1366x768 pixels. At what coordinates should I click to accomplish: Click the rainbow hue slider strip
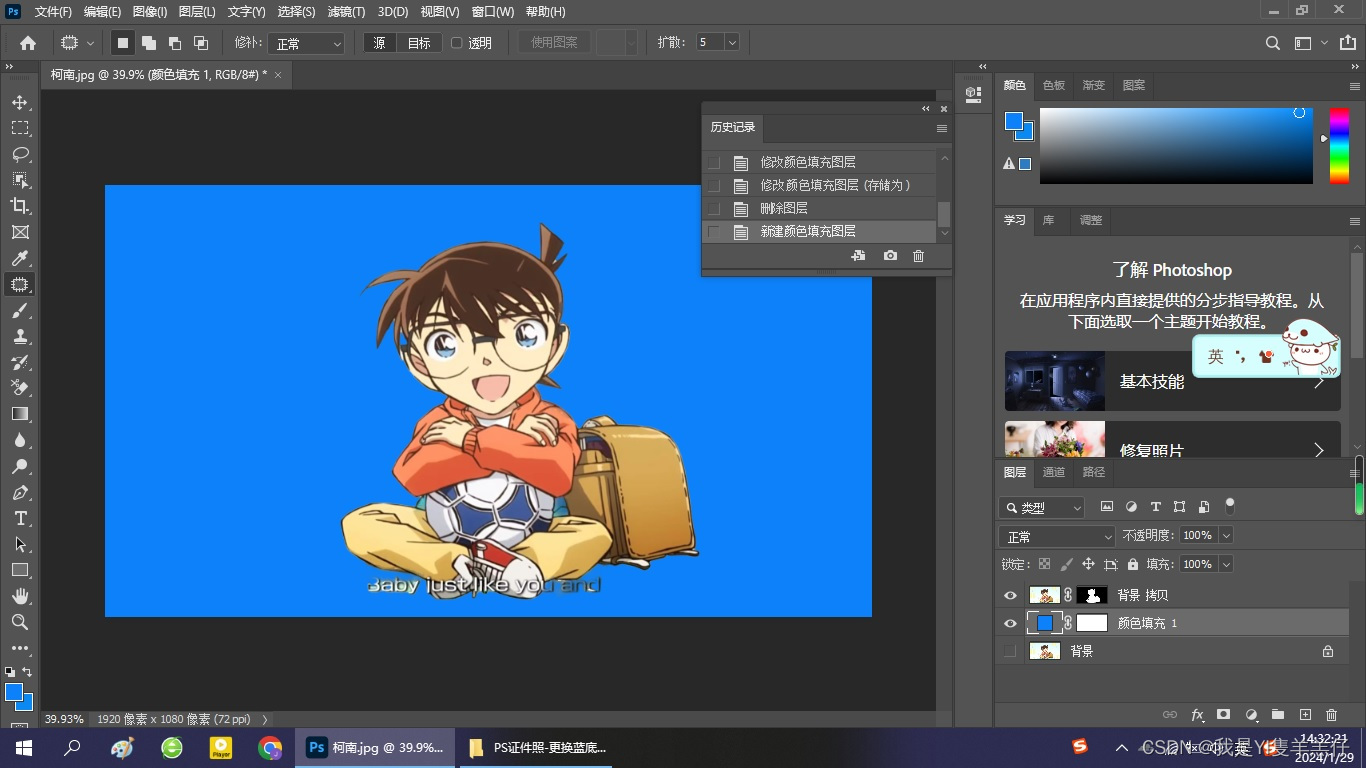tap(1339, 146)
